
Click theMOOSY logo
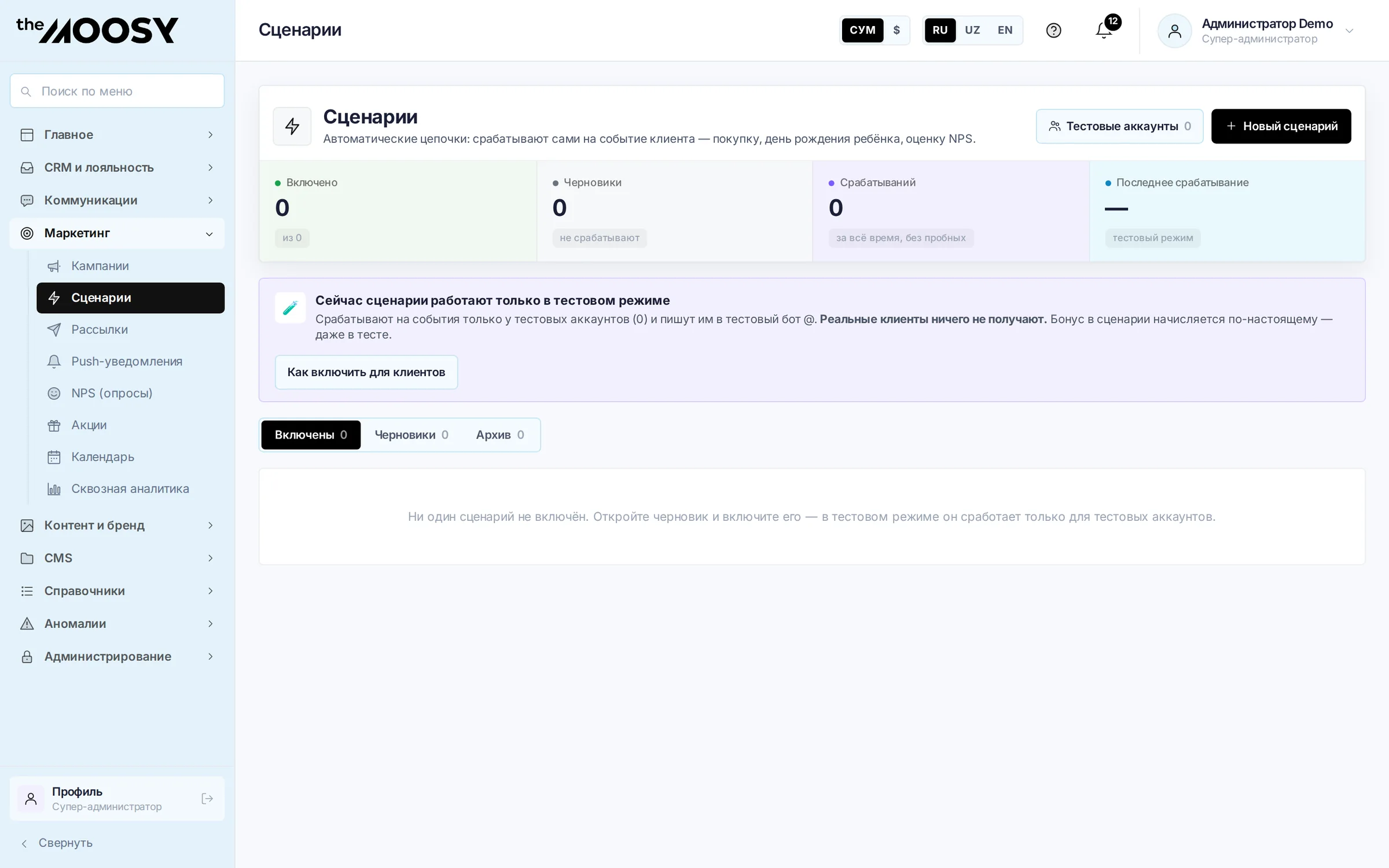[97, 30]
